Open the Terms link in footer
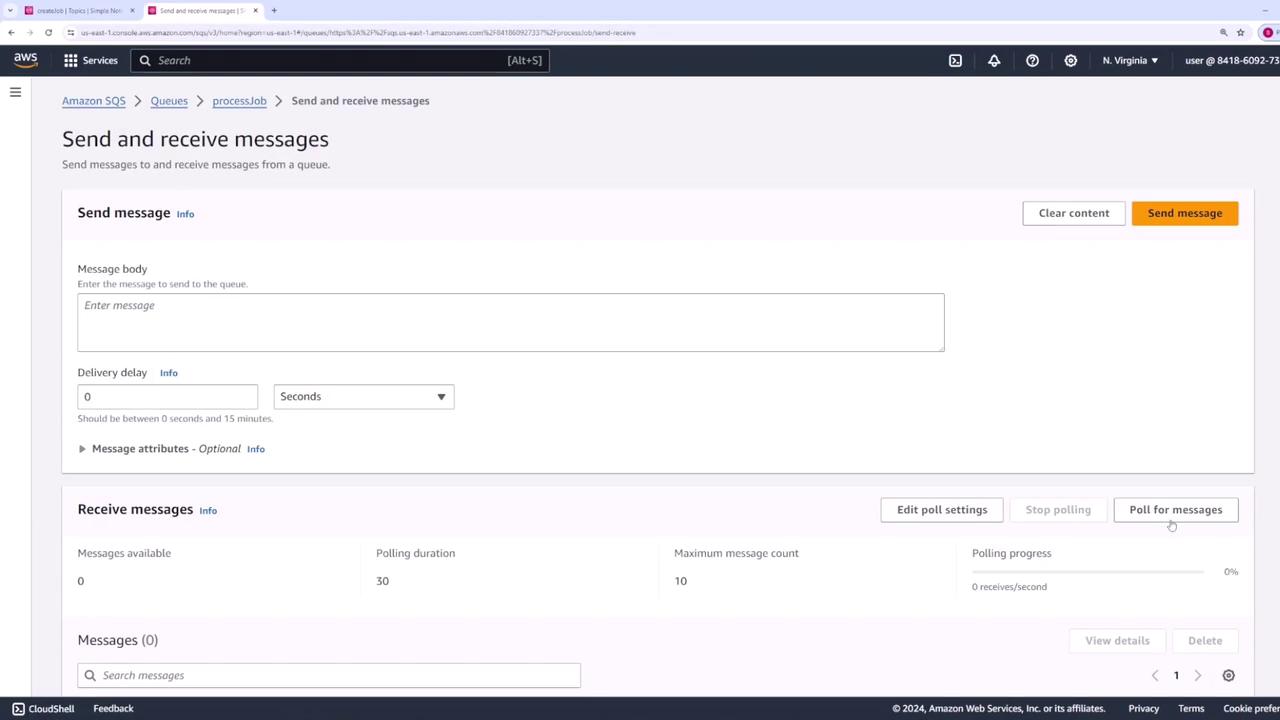 click(1190, 709)
